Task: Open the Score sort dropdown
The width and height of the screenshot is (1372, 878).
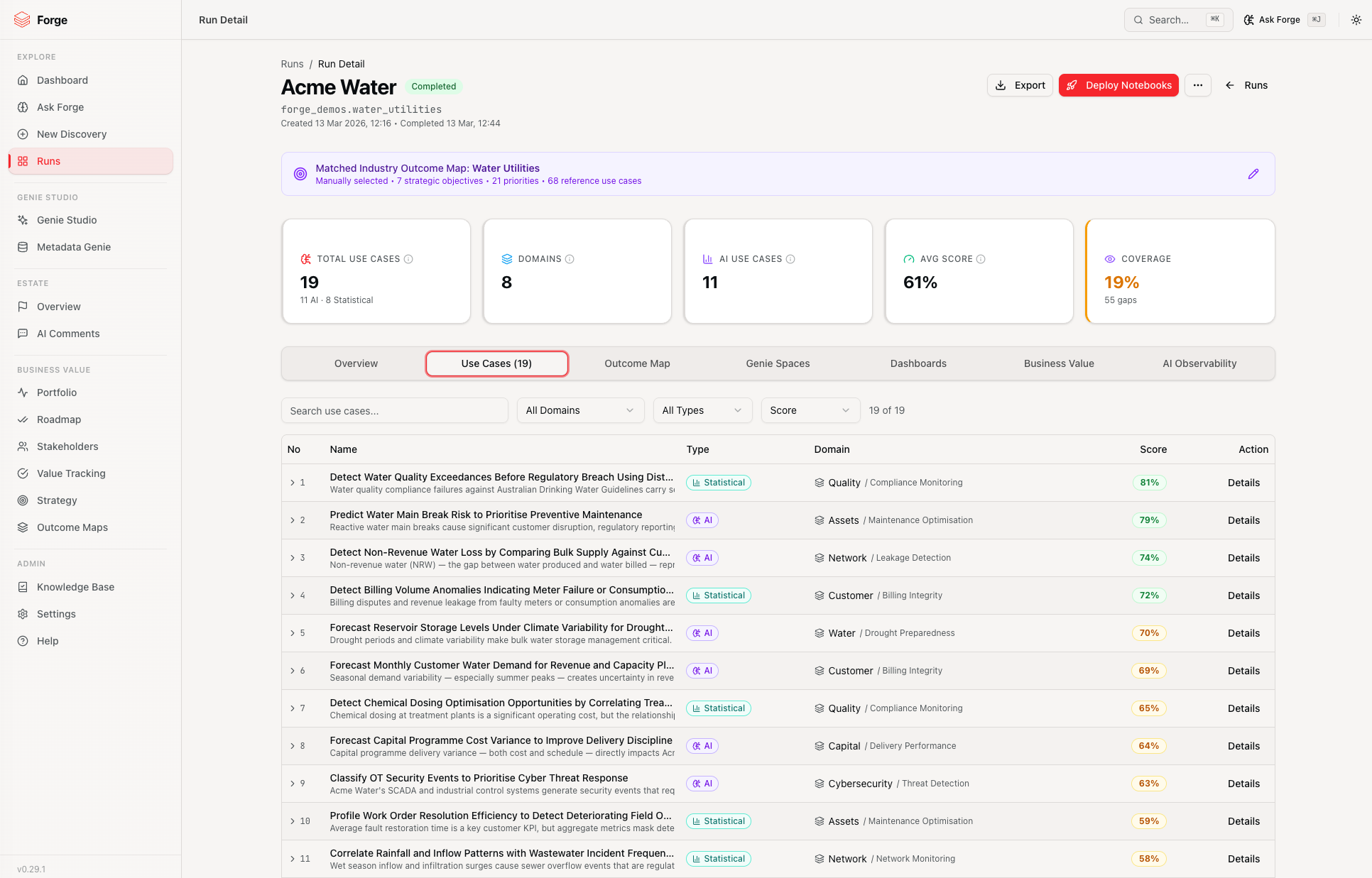Action: pyautogui.click(x=810, y=410)
